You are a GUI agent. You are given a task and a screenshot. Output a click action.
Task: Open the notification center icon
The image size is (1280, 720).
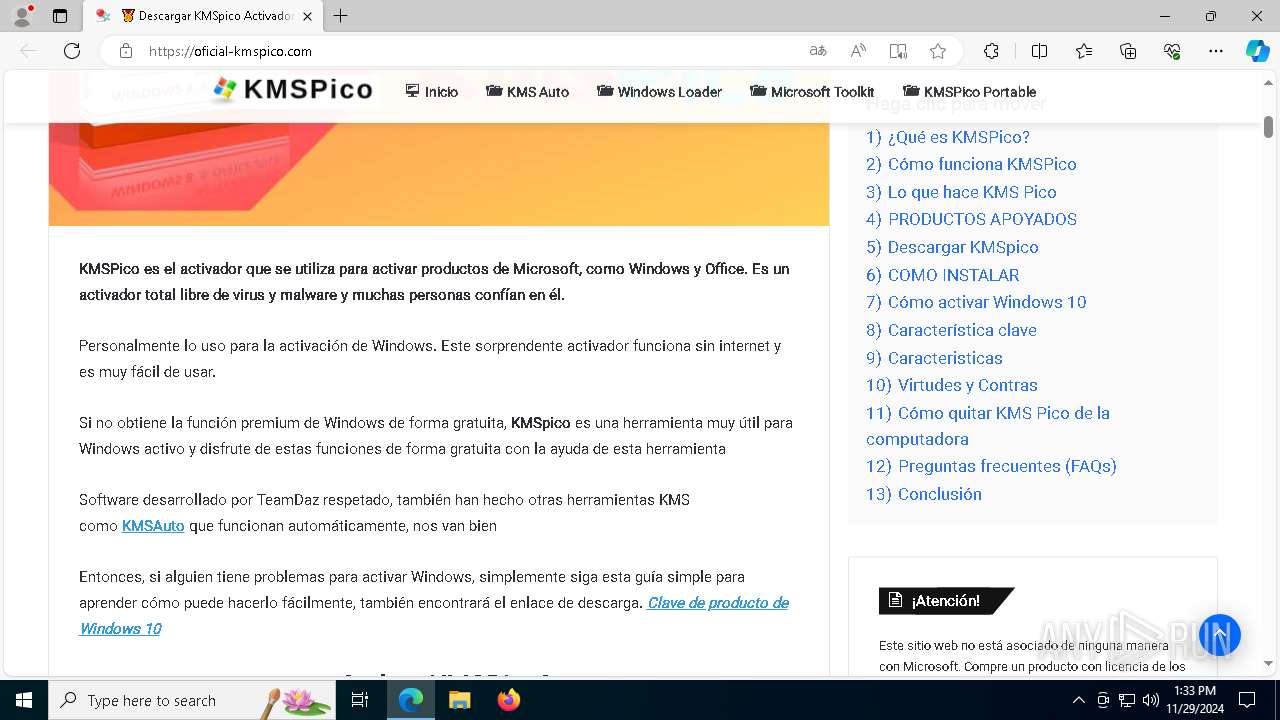(1247, 700)
